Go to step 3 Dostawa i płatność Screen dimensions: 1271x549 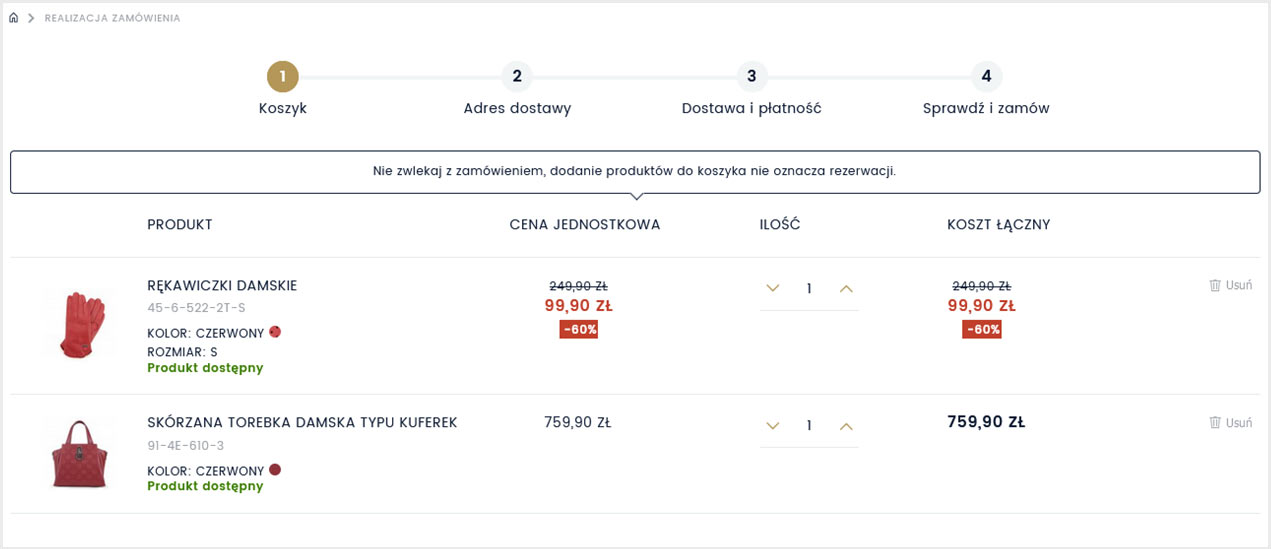pos(751,76)
